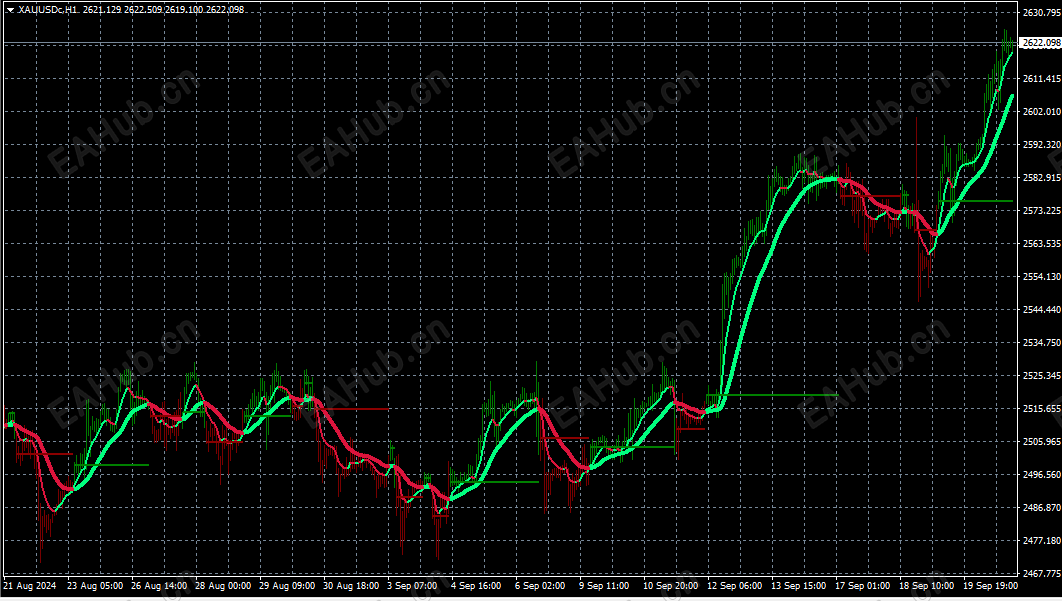Click price scale label 2630.795
Screen dimensions: 1062x601
click(x=1042, y=13)
